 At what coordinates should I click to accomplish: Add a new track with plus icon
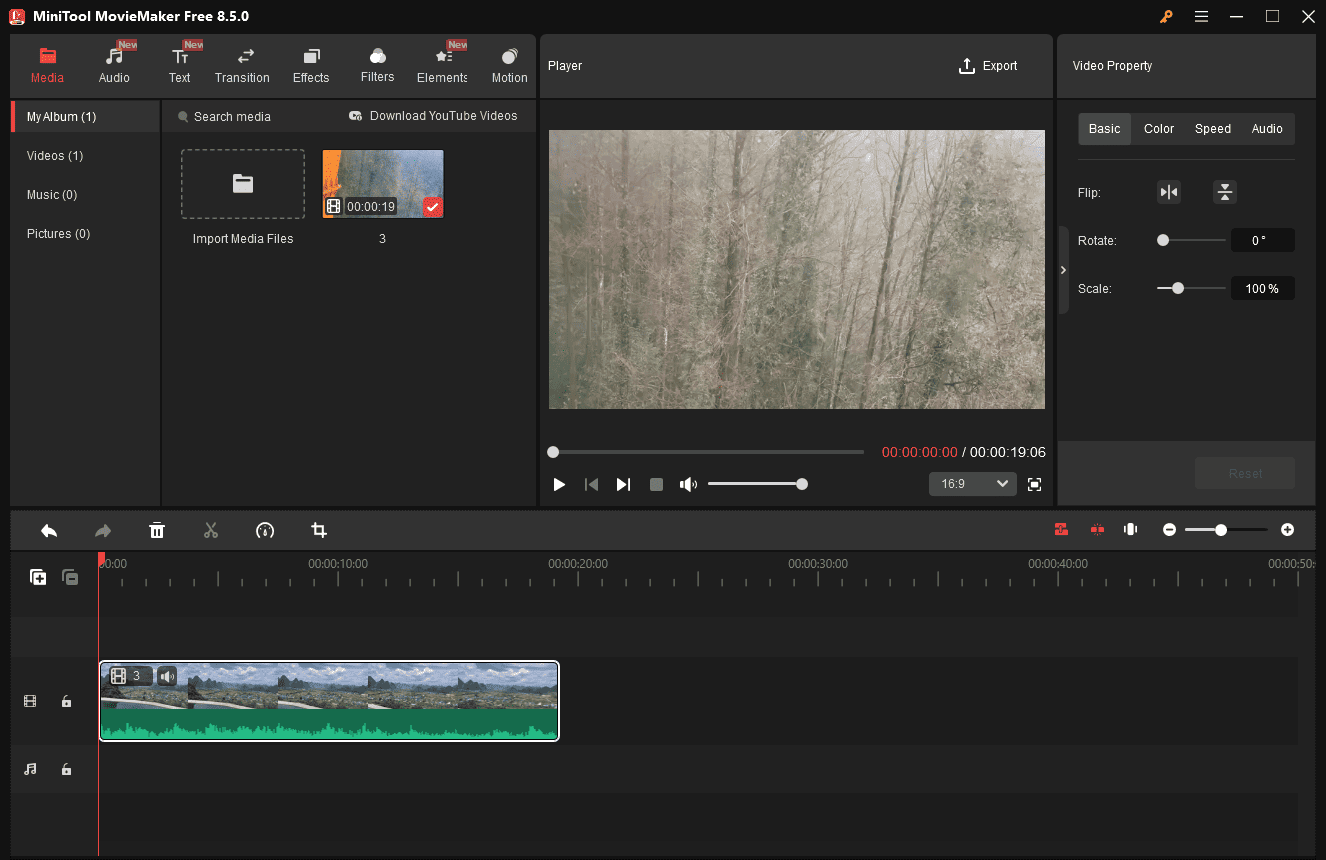(37, 577)
